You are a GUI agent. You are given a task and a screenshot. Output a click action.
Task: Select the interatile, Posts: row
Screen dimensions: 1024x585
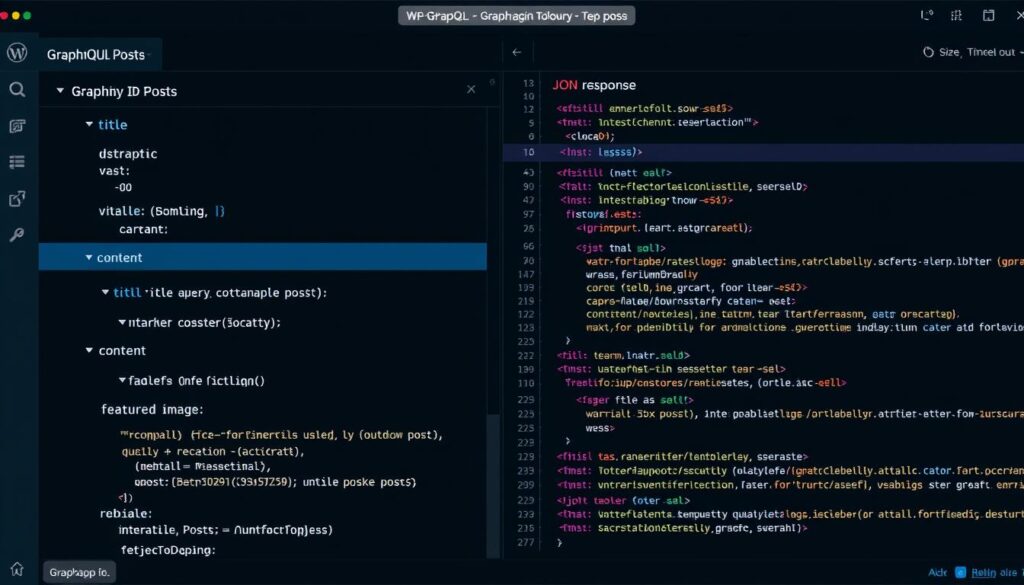coord(225,530)
